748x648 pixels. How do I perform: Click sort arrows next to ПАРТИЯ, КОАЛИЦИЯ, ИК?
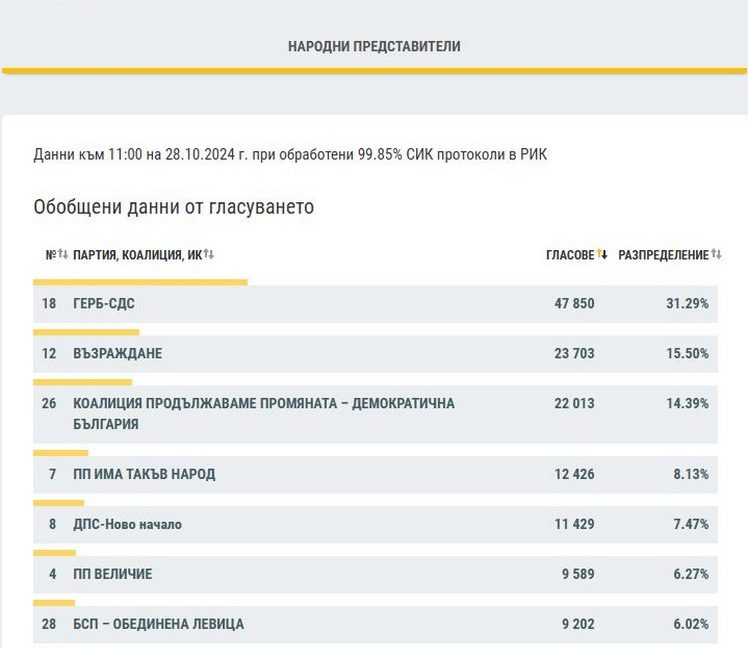(209, 255)
